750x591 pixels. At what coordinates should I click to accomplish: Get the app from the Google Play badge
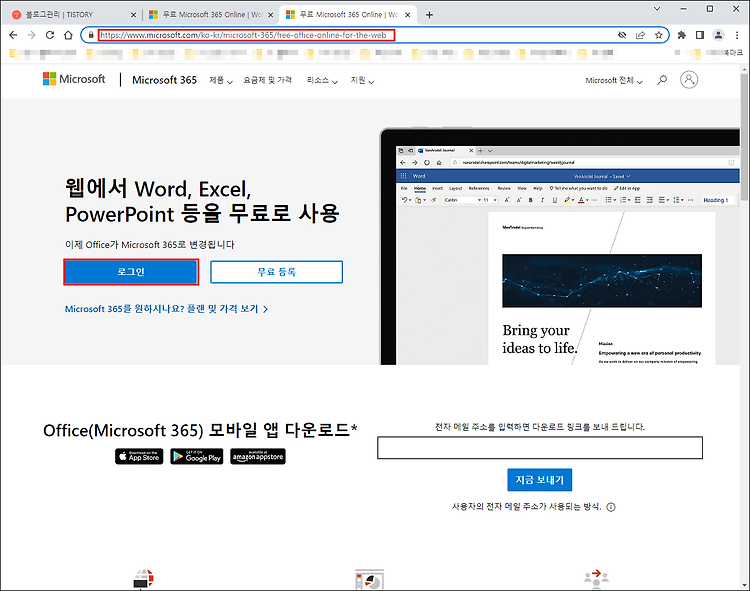[x=197, y=456]
